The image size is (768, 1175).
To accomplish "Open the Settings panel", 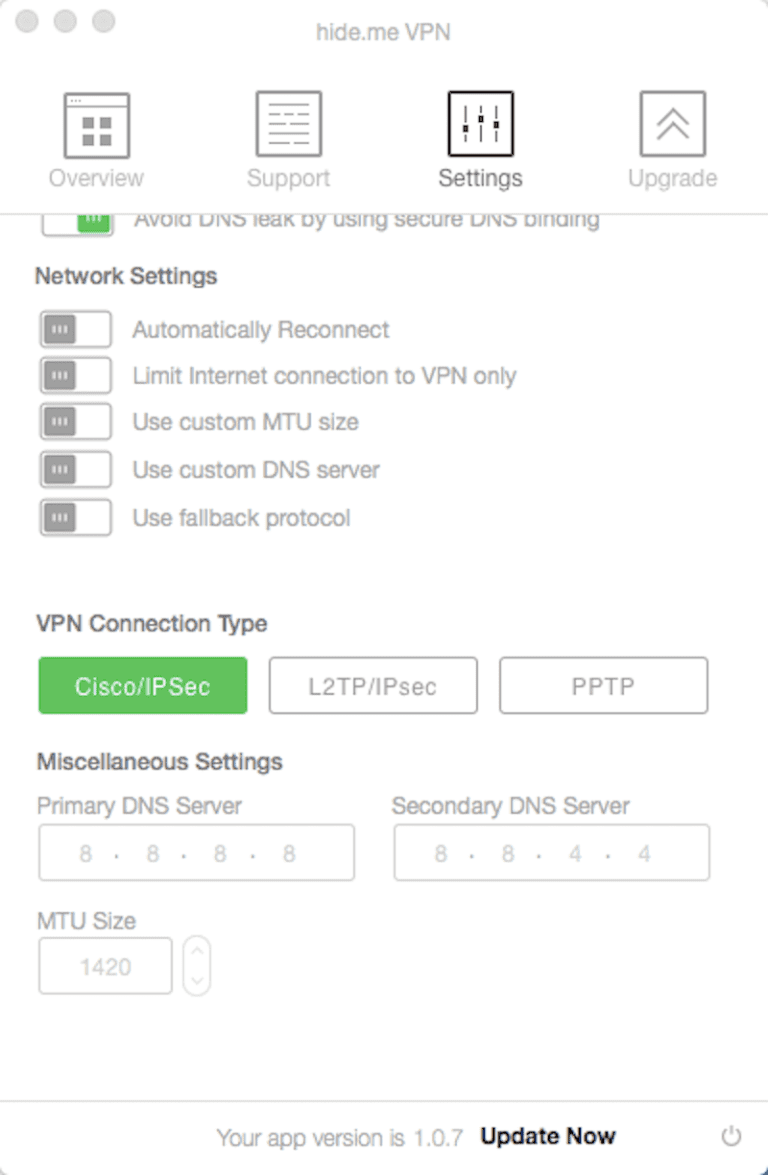I will pos(480,135).
